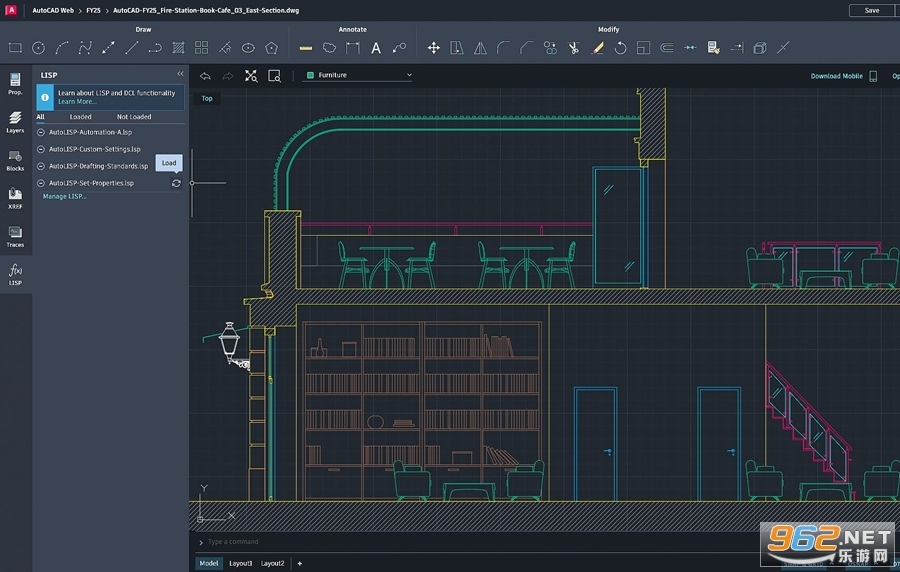The width and height of the screenshot is (900, 572).
Task: Select the Erase tool
Action: click(597, 48)
